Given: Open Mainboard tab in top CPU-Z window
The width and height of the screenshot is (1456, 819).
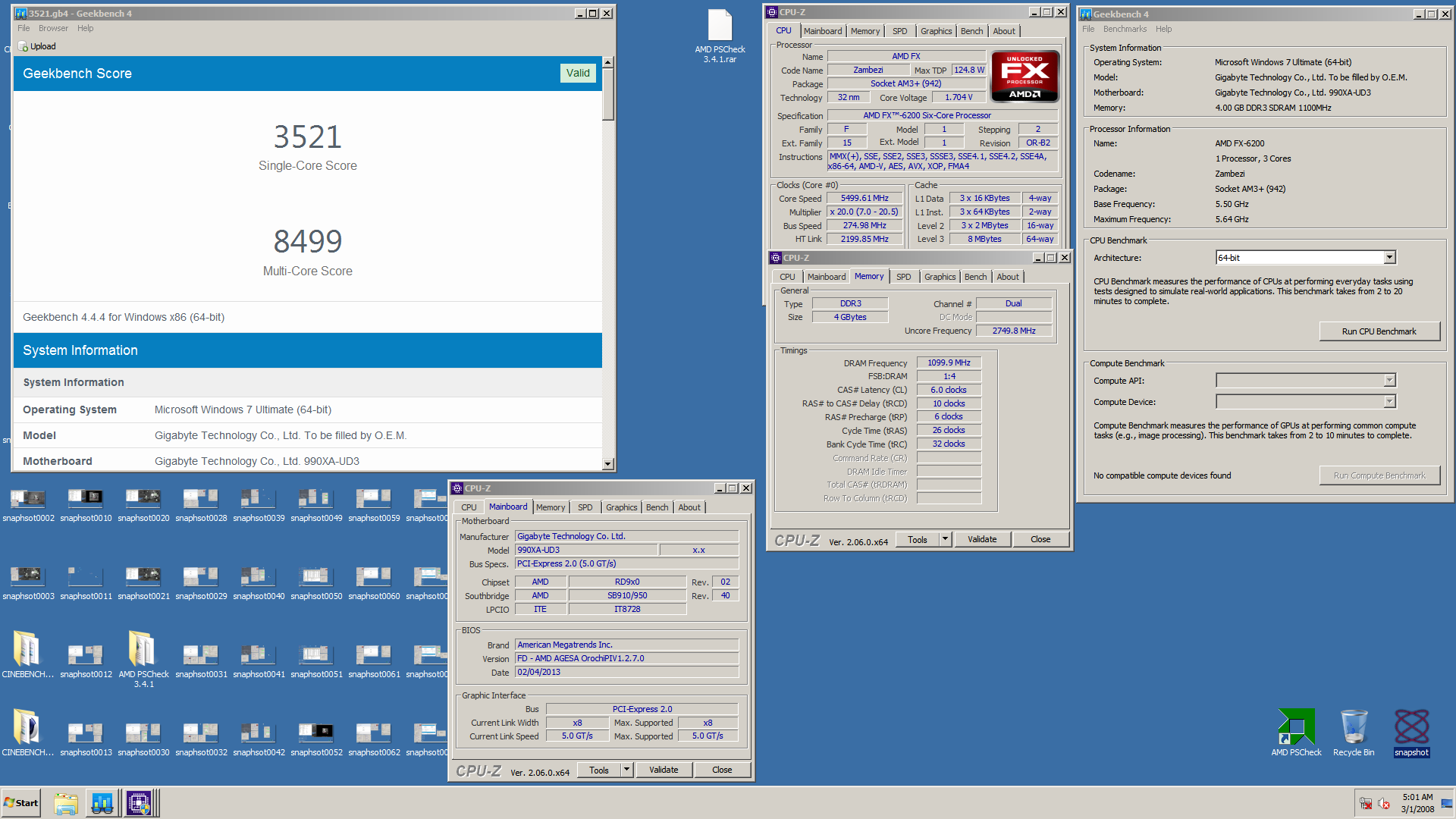Looking at the screenshot, I should [822, 31].
